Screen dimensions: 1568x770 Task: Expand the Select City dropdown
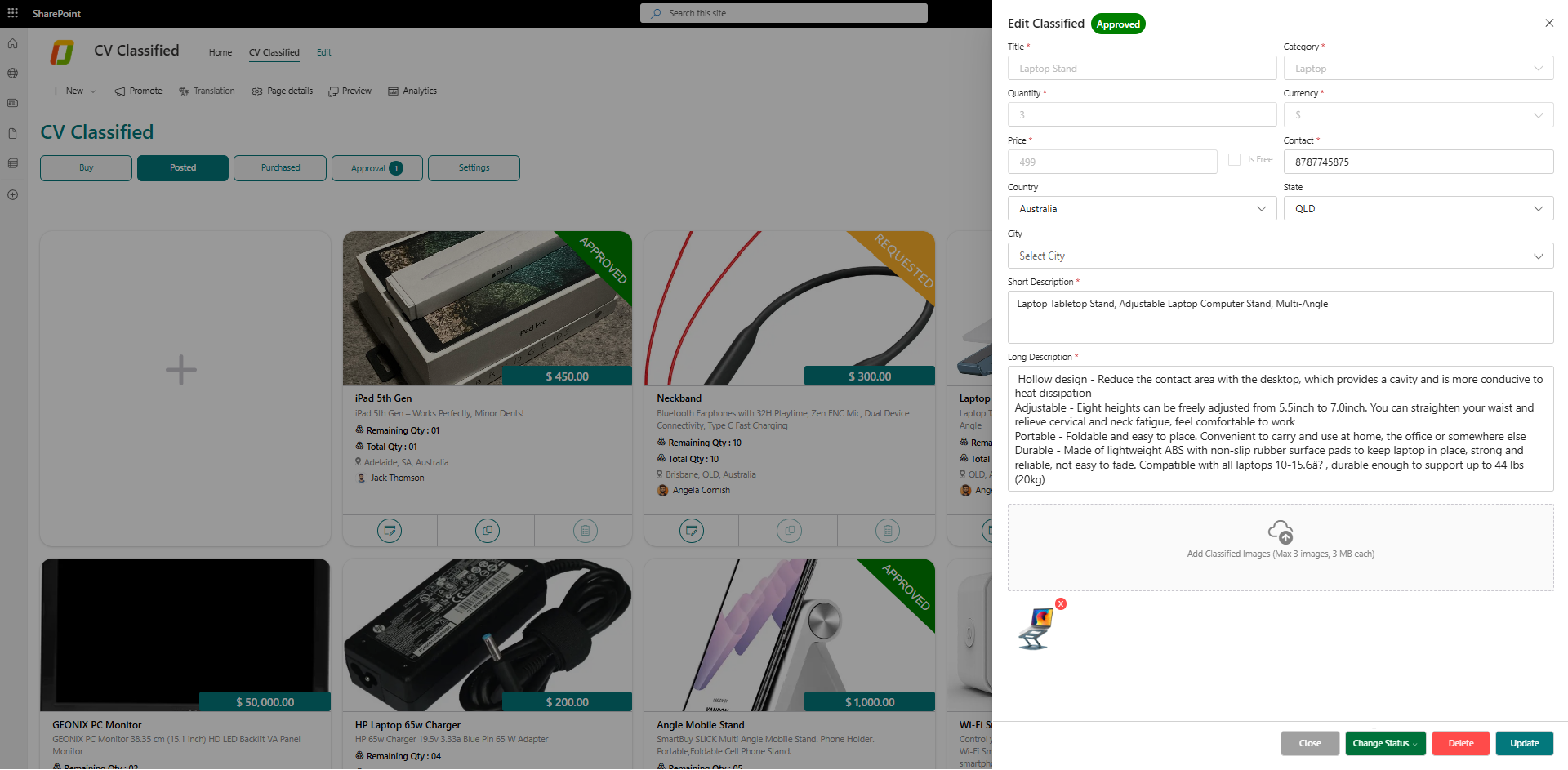coord(1280,256)
